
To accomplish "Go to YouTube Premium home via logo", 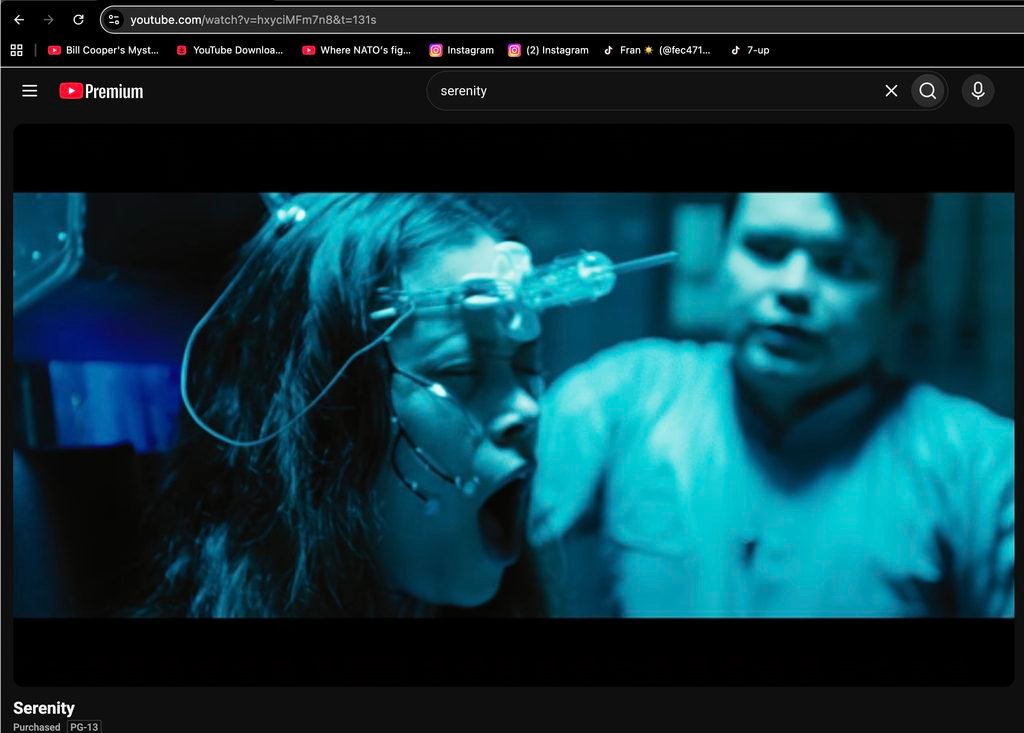I will tap(101, 91).
